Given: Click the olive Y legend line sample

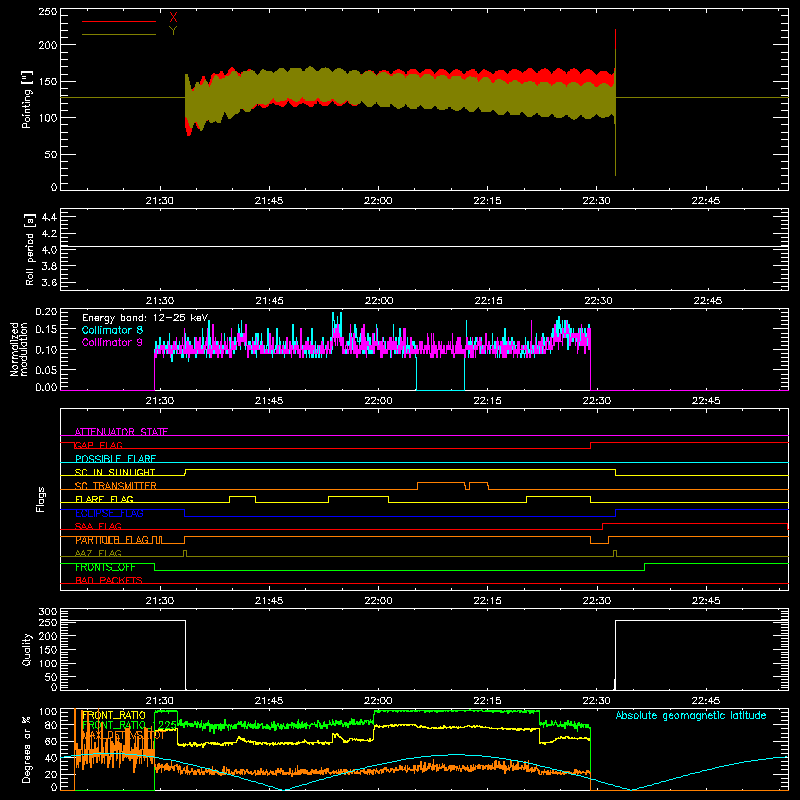Looking at the screenshot, I should pos(118,34).
